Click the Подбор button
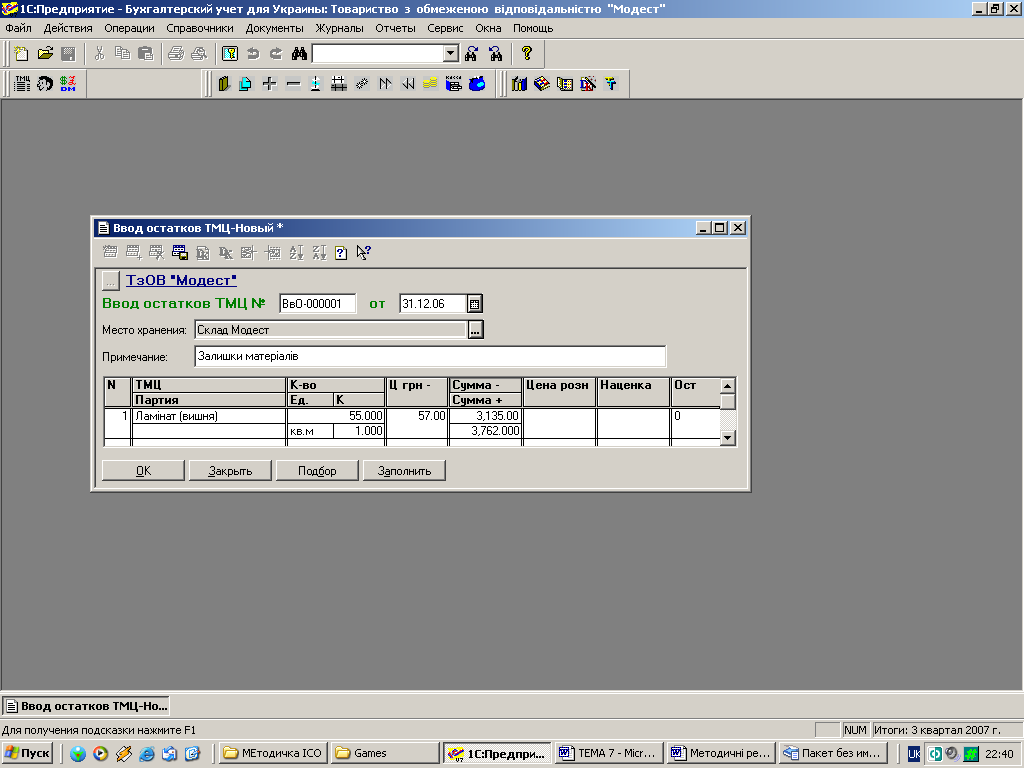 point(317,471)
